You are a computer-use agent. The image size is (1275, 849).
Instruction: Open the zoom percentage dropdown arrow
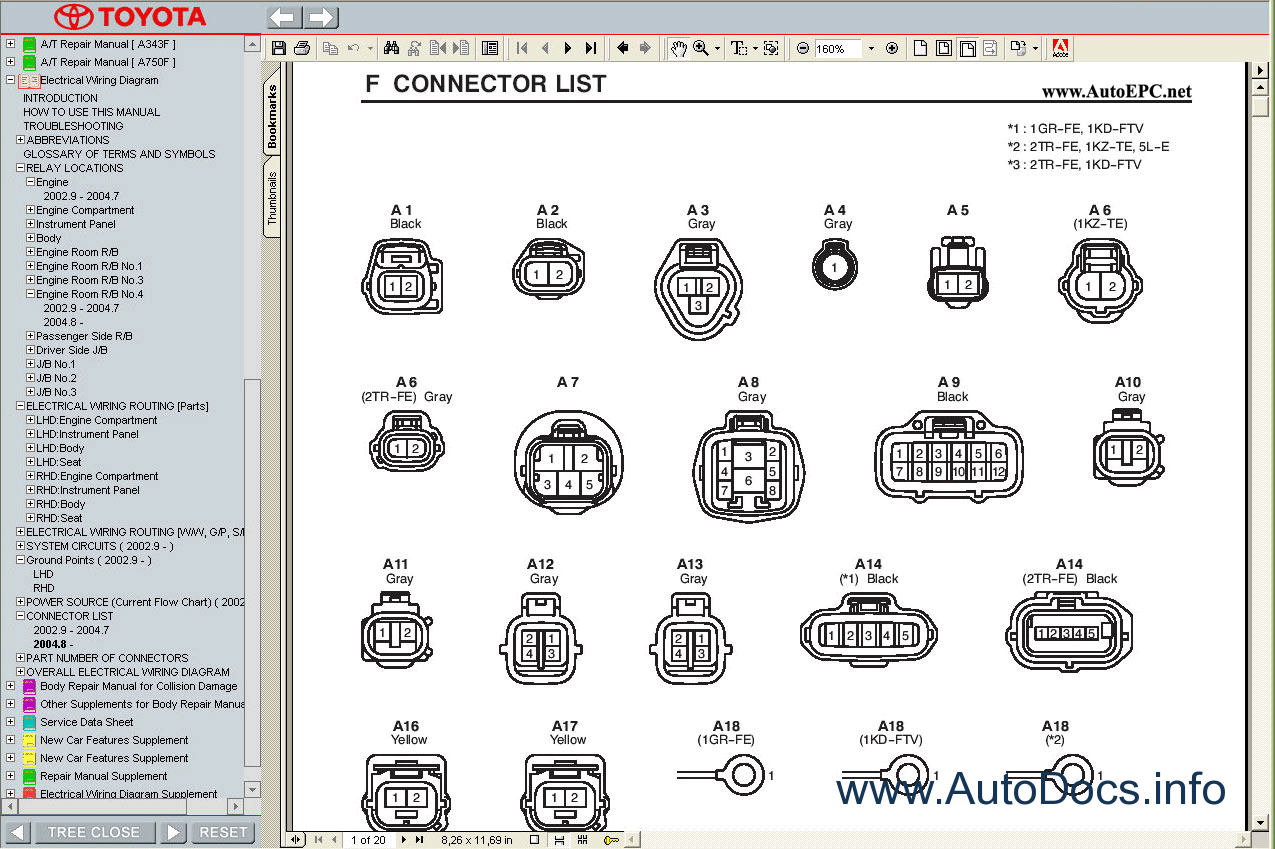point(871,48)
